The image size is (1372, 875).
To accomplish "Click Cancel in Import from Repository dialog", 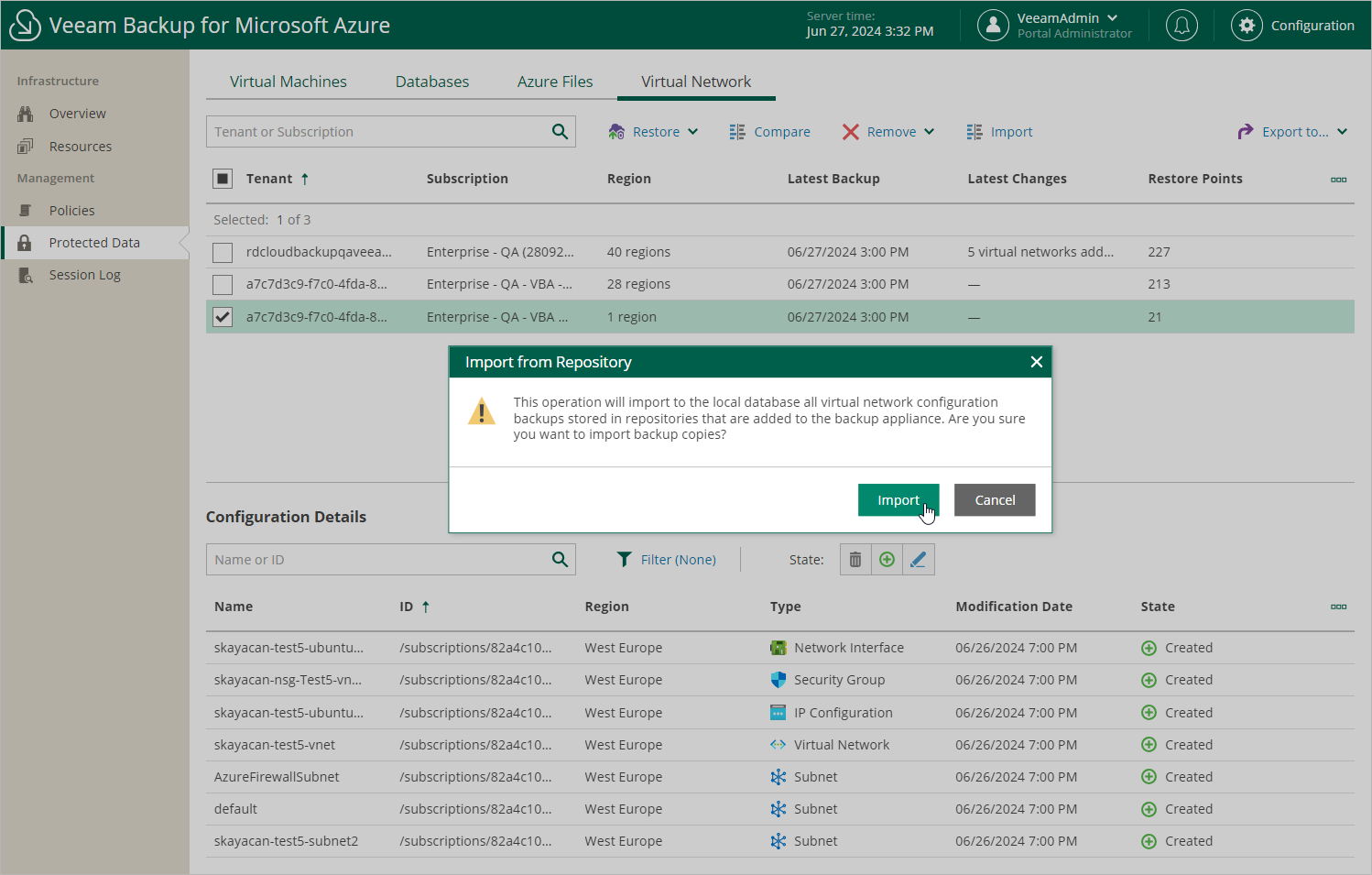I will (x=995, y=500).
